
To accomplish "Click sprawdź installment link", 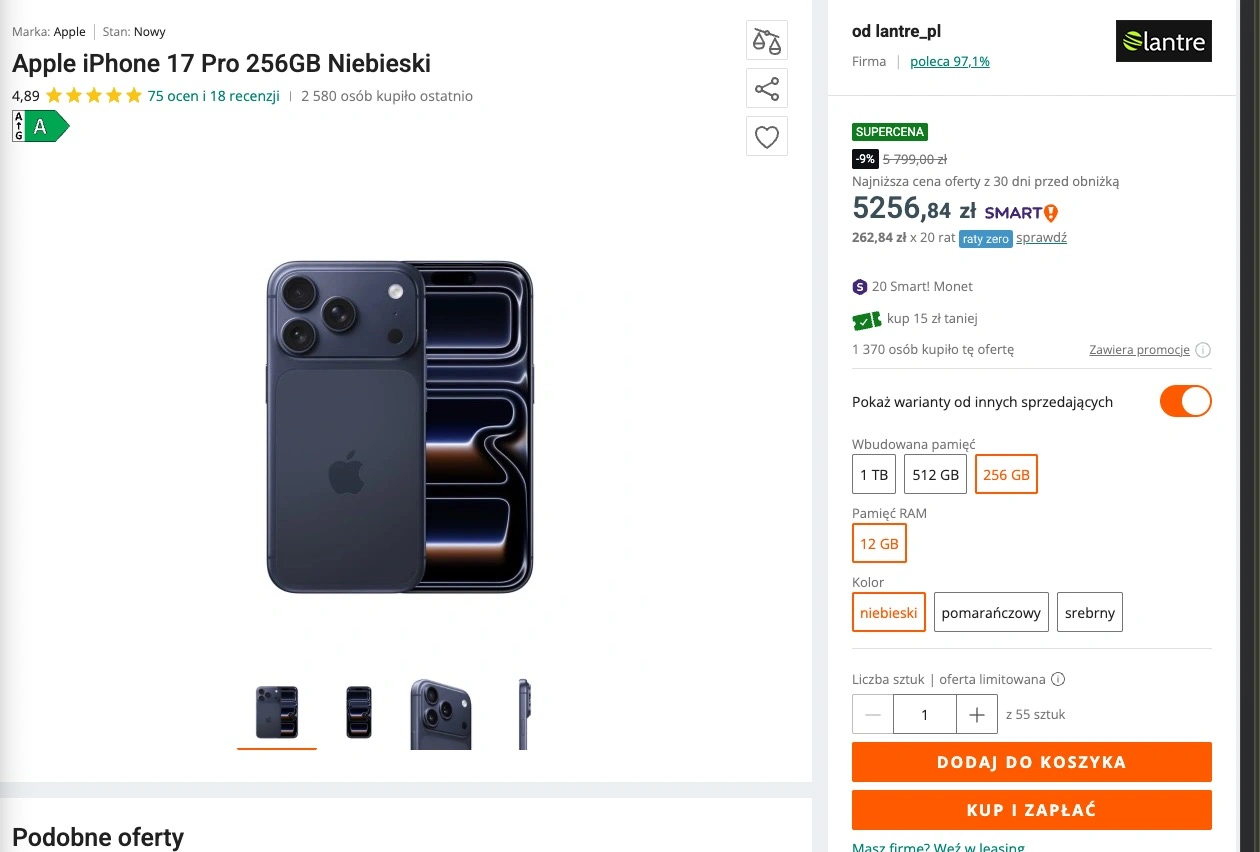I will 1041,238.
